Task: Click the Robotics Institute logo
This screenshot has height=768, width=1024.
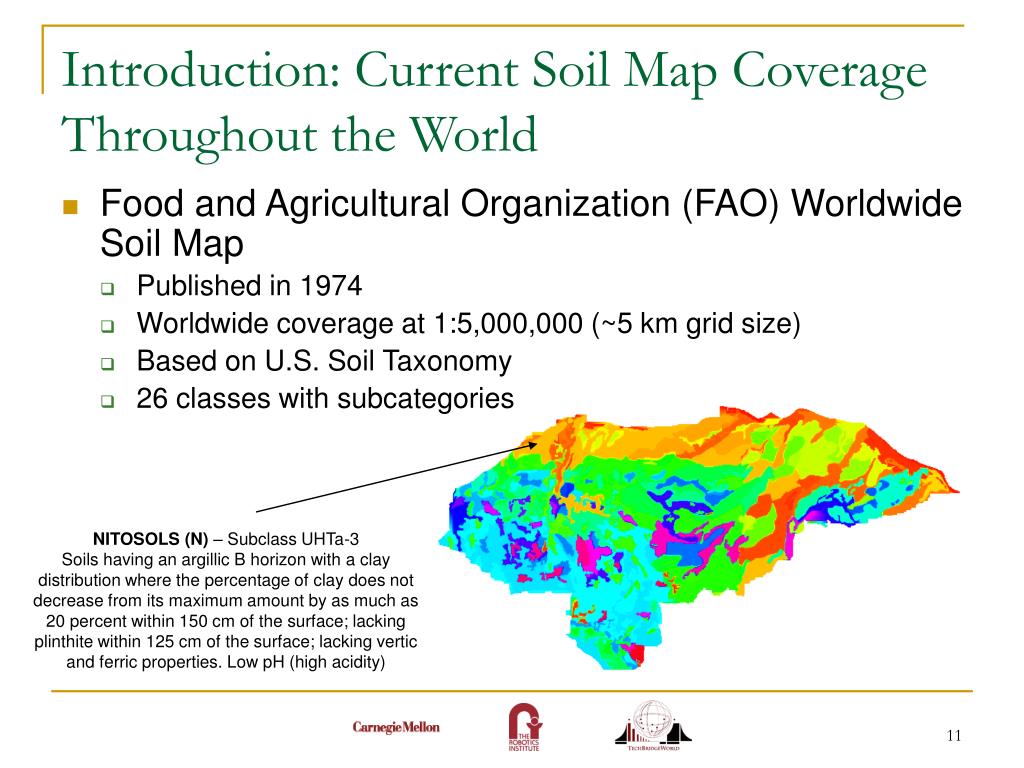Action: [525, 727]
